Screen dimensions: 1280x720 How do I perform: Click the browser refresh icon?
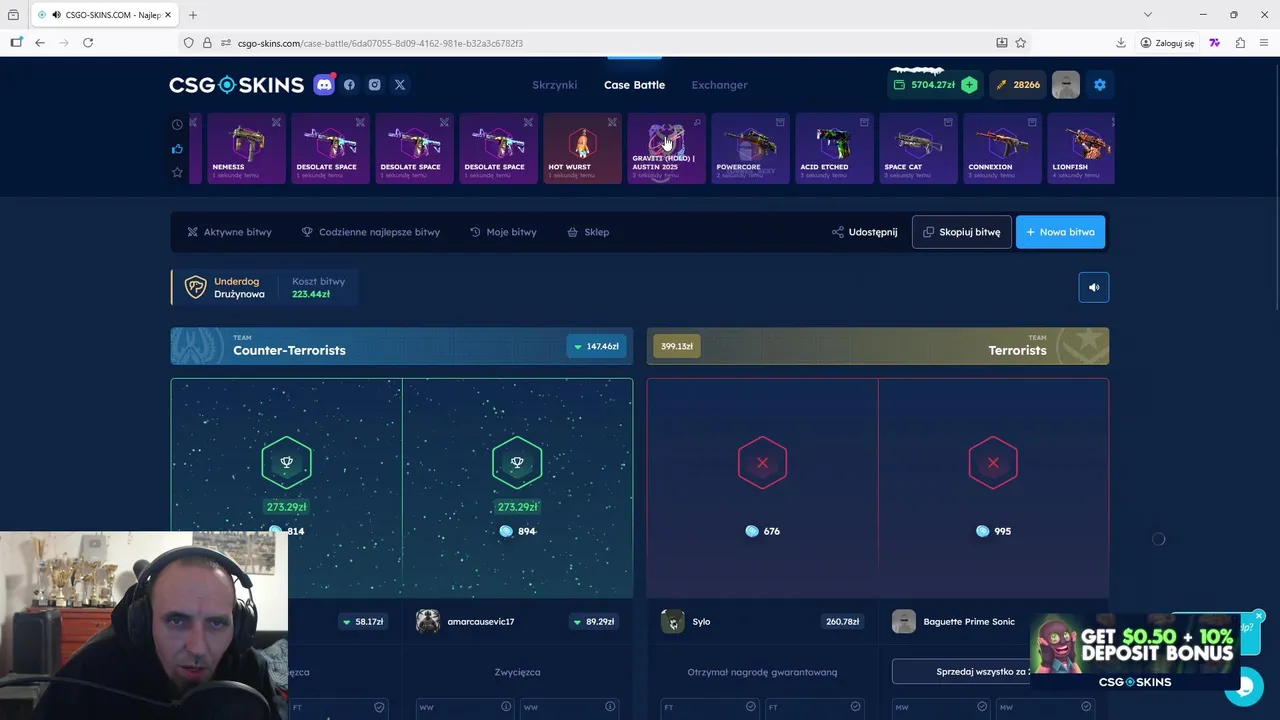point(88,43)
